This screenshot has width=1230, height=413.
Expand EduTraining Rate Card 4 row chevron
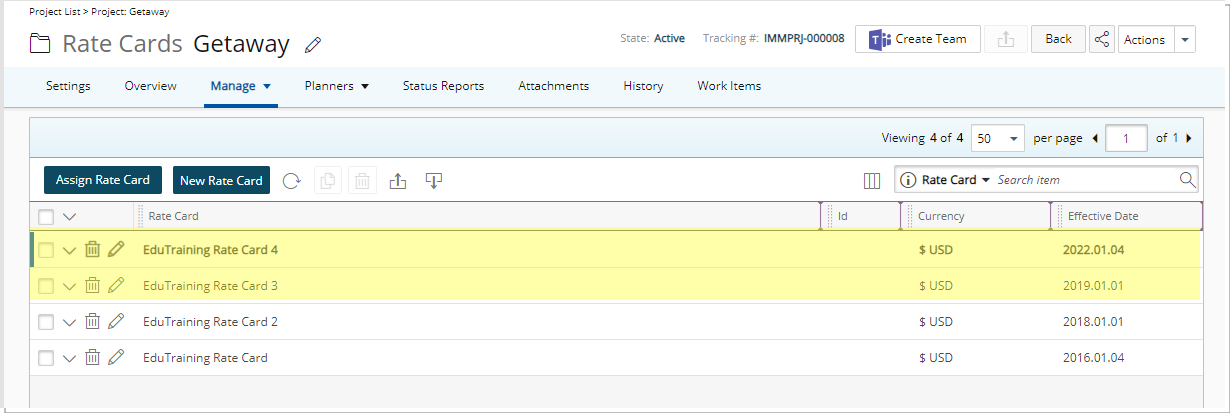(x=69, y=250)
